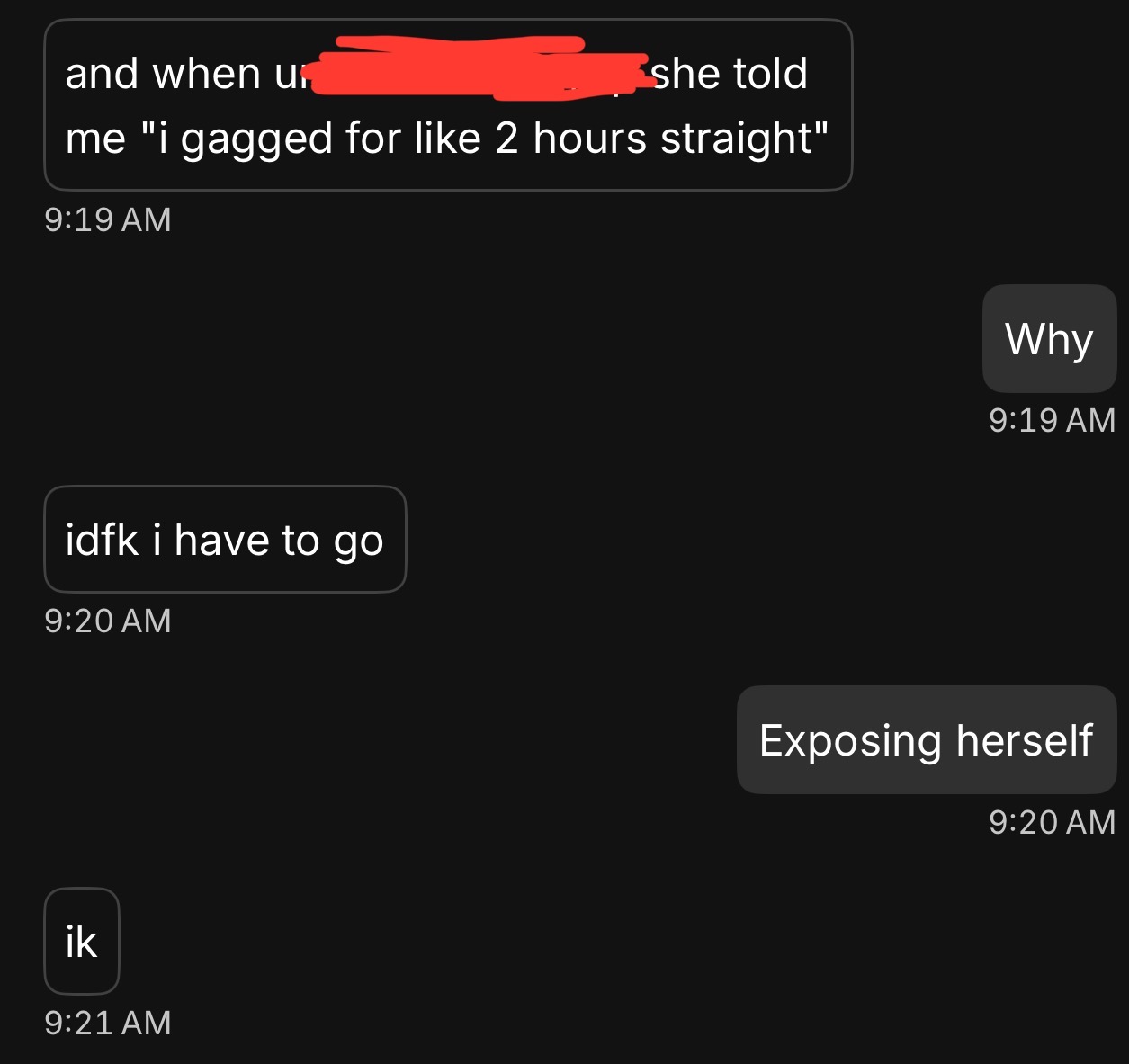This screenshot has height=1064, width=1129.
Task: Tap the "Exposing herself" sent message bubble
Action: coord(927,740)
